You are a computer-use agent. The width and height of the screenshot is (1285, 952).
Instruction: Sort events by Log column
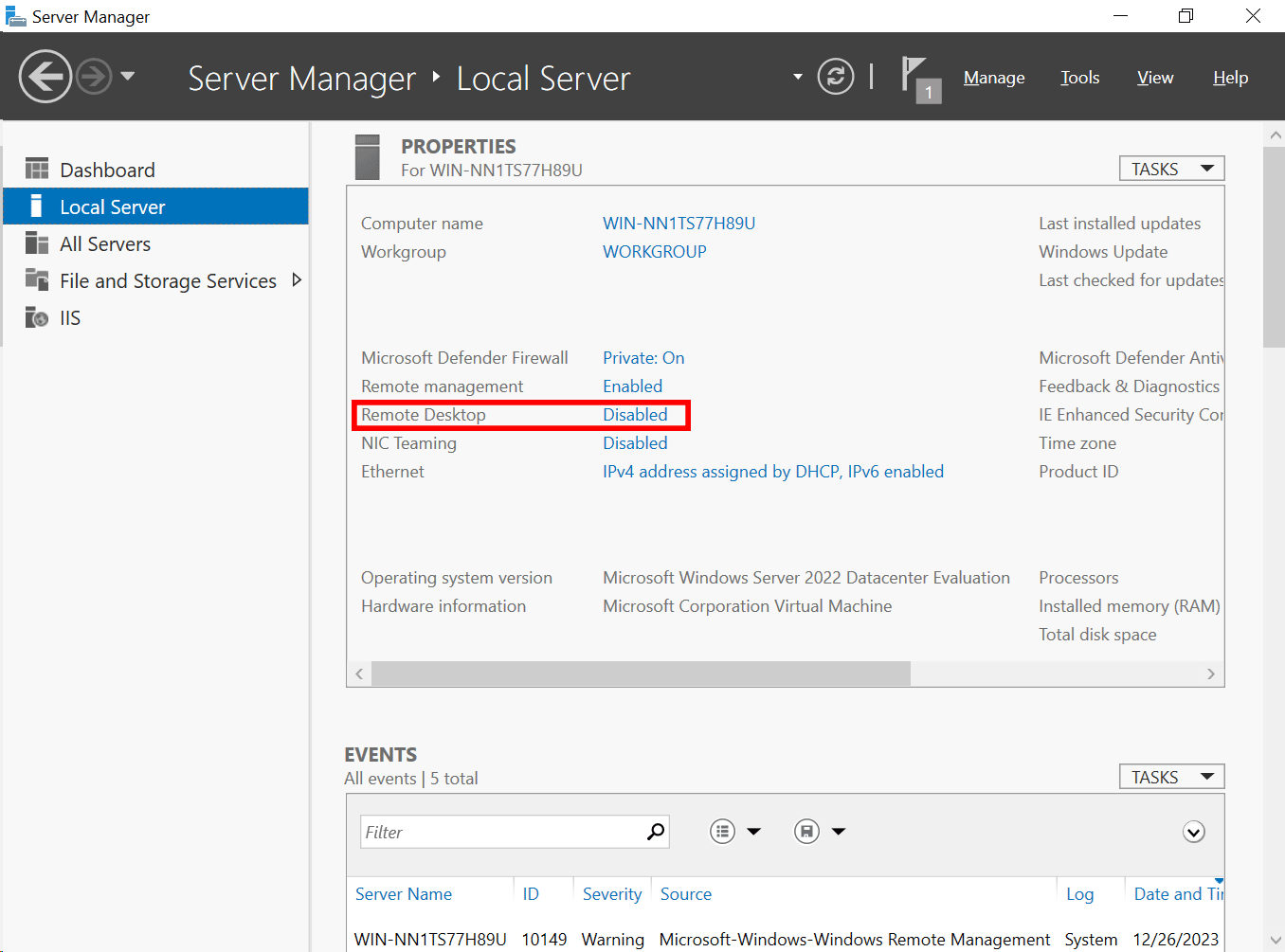(1080, 894)
